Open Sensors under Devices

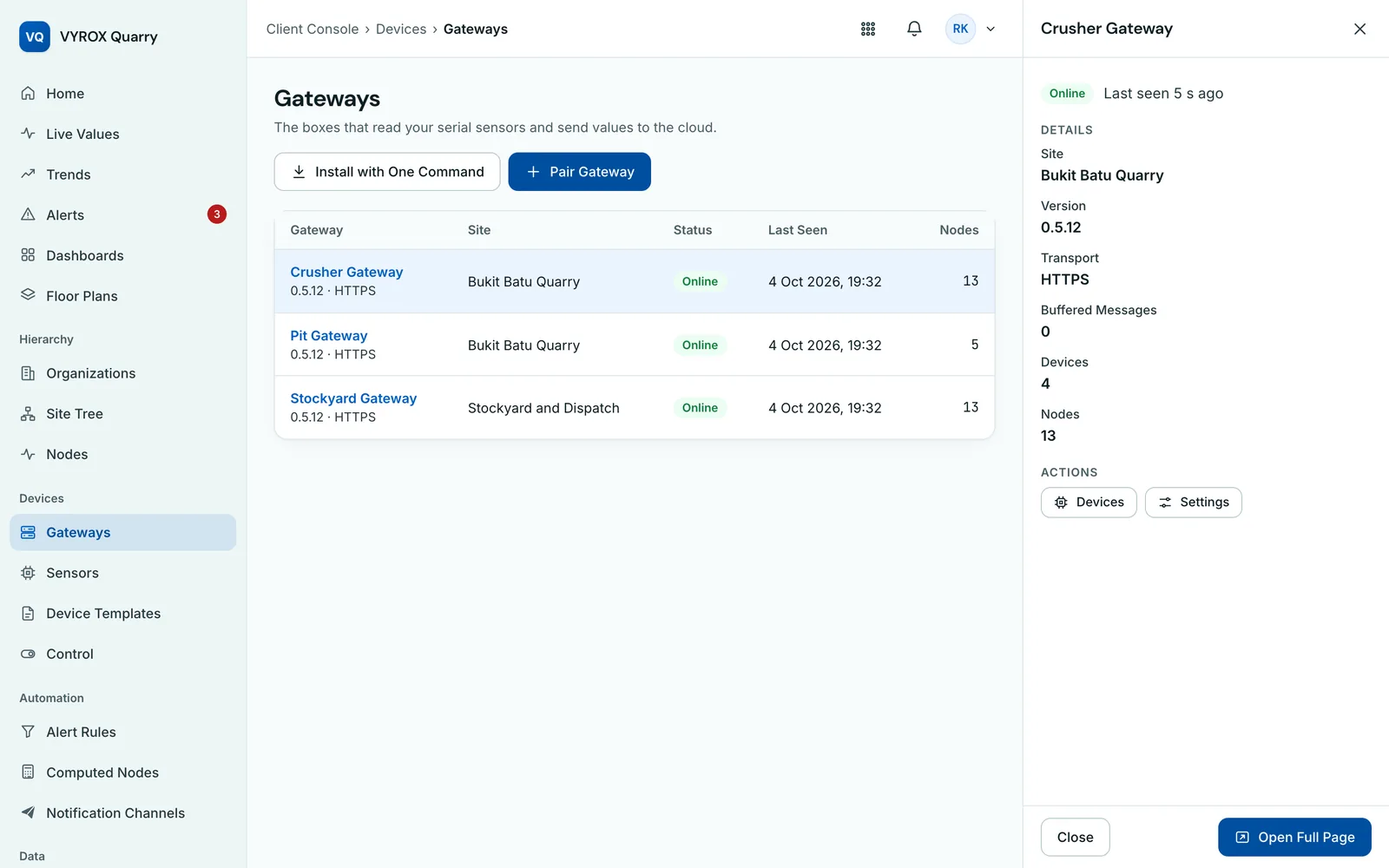(122, 573)
